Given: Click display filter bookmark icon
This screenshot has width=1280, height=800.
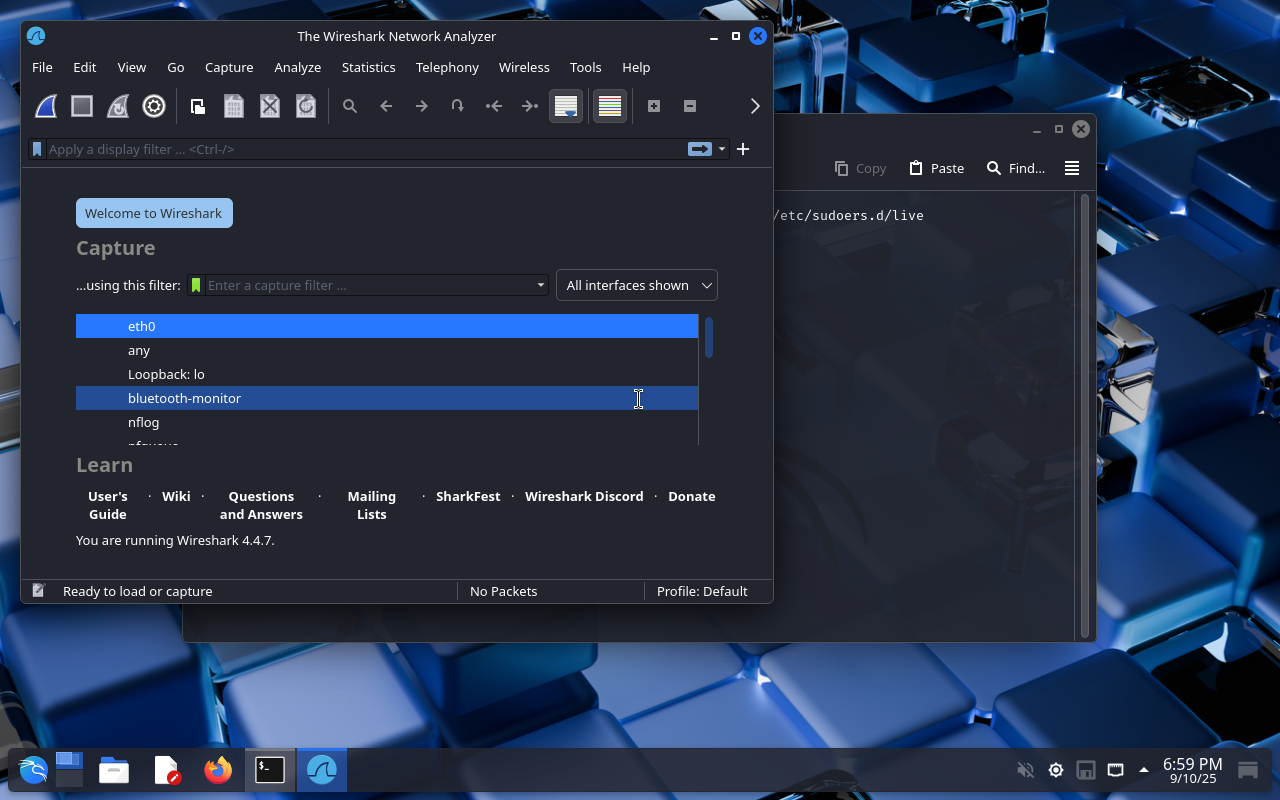Looking at the screenshot, I should point(37,149).
